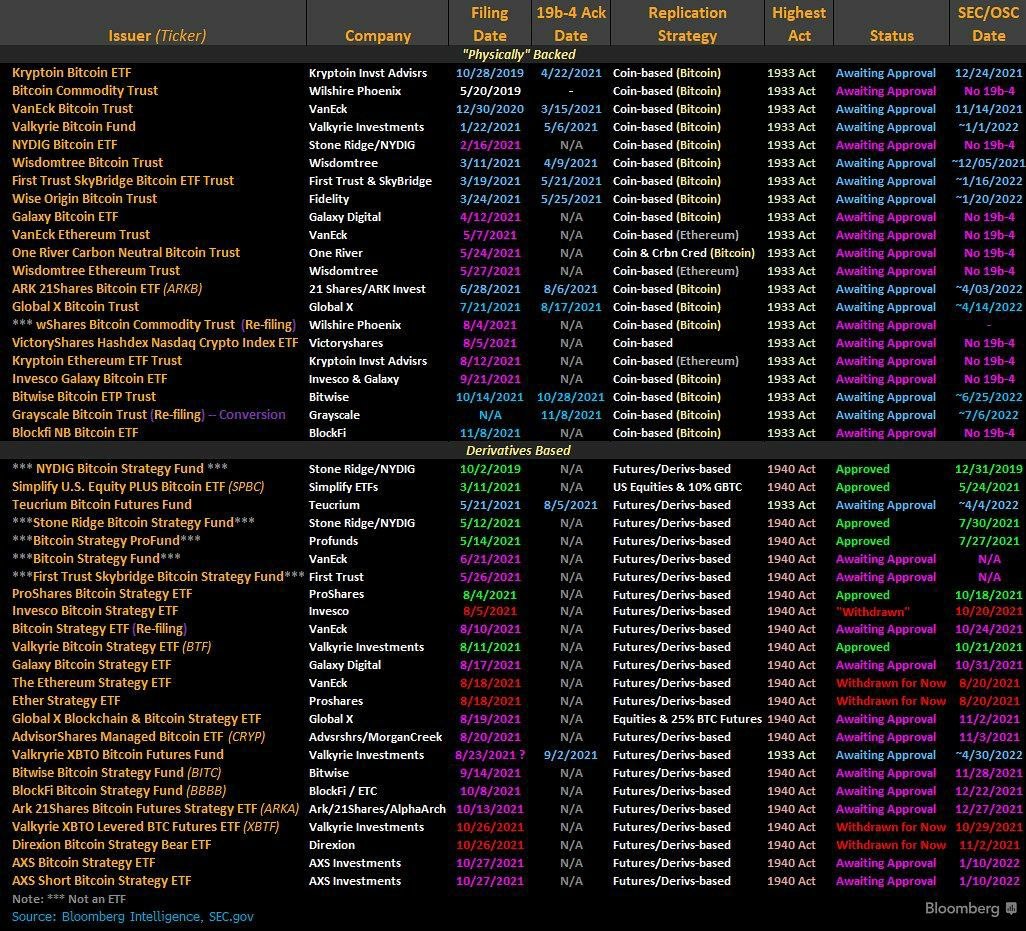This screenshot has width=1026, height=931.
Task: Click Wise Origin Bitcoin Trust issuer name
Action: (84, 198)
